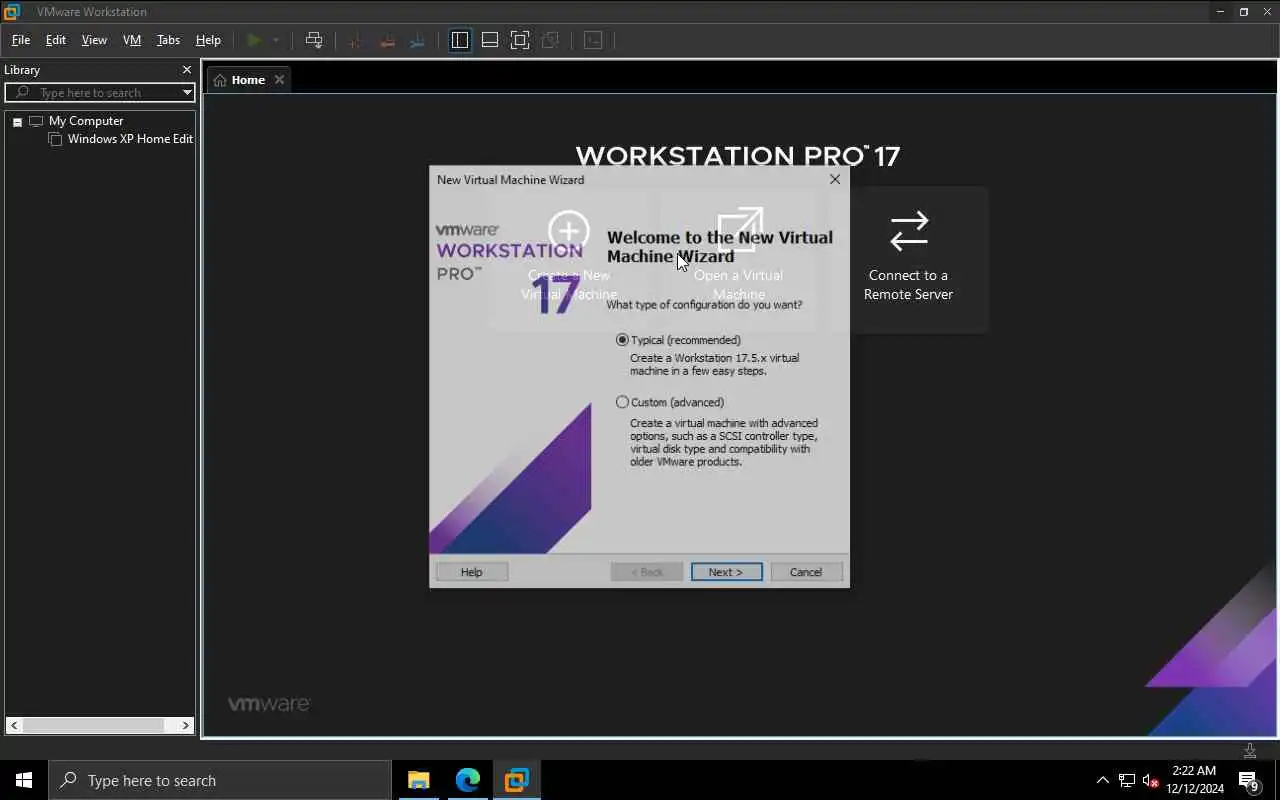Open the notification center icon

pos(1249,780)
